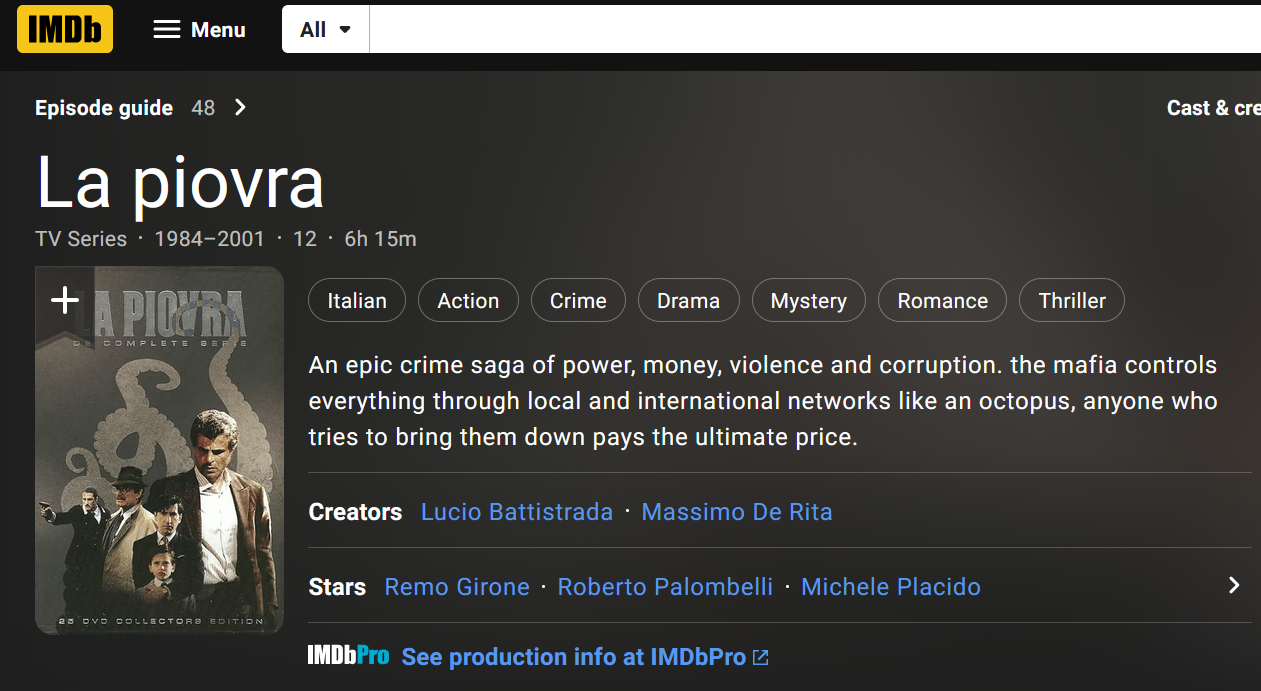Expand the full Stars list arrow
This screenshot has width=1261, height=691.
point(1234,586)
